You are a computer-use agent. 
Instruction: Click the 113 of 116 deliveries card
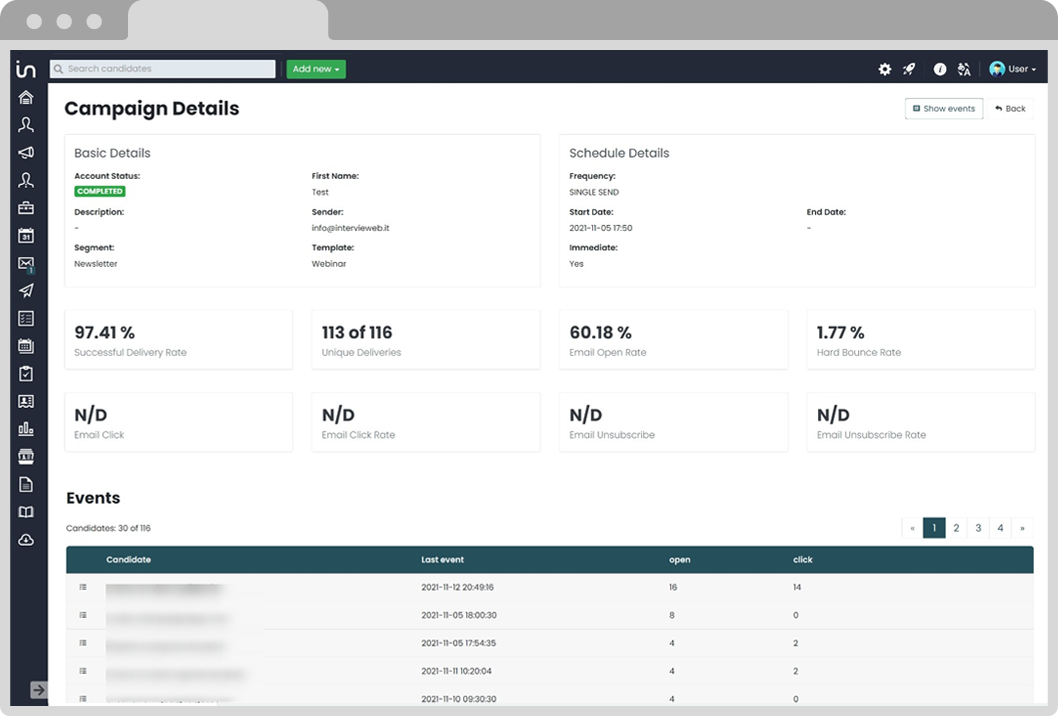tap(426, 339)
